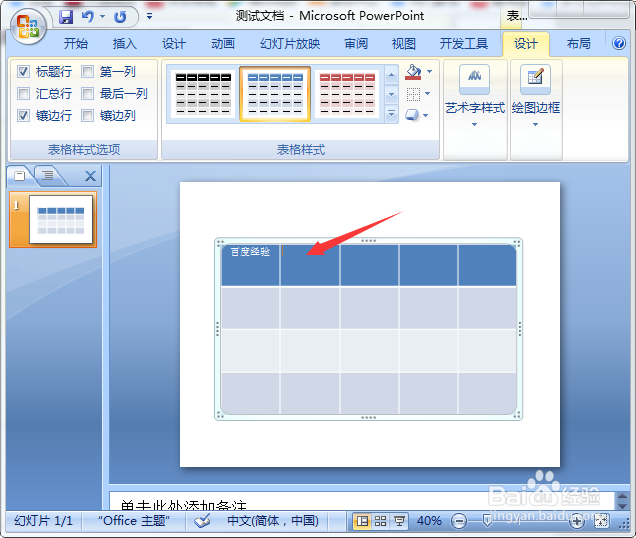Click the "Office 主题" status bar entry
This screenshot has height=538, width=636.
(134, 521)
